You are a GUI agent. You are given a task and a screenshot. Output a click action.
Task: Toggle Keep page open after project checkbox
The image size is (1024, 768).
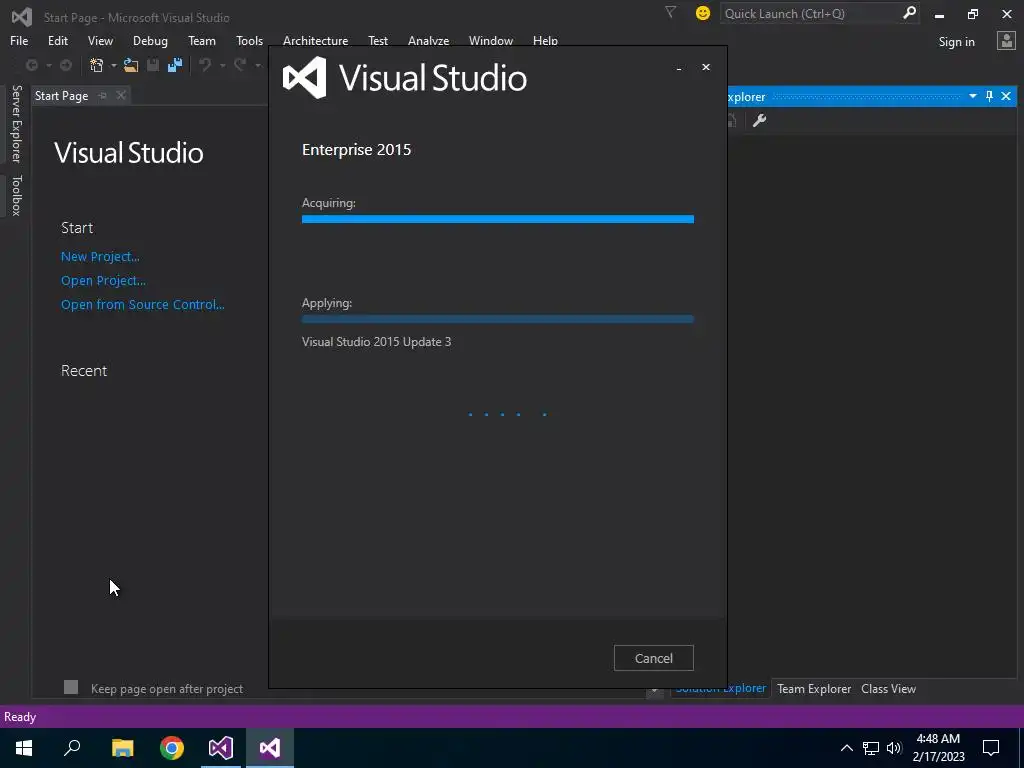click(71, 687)
